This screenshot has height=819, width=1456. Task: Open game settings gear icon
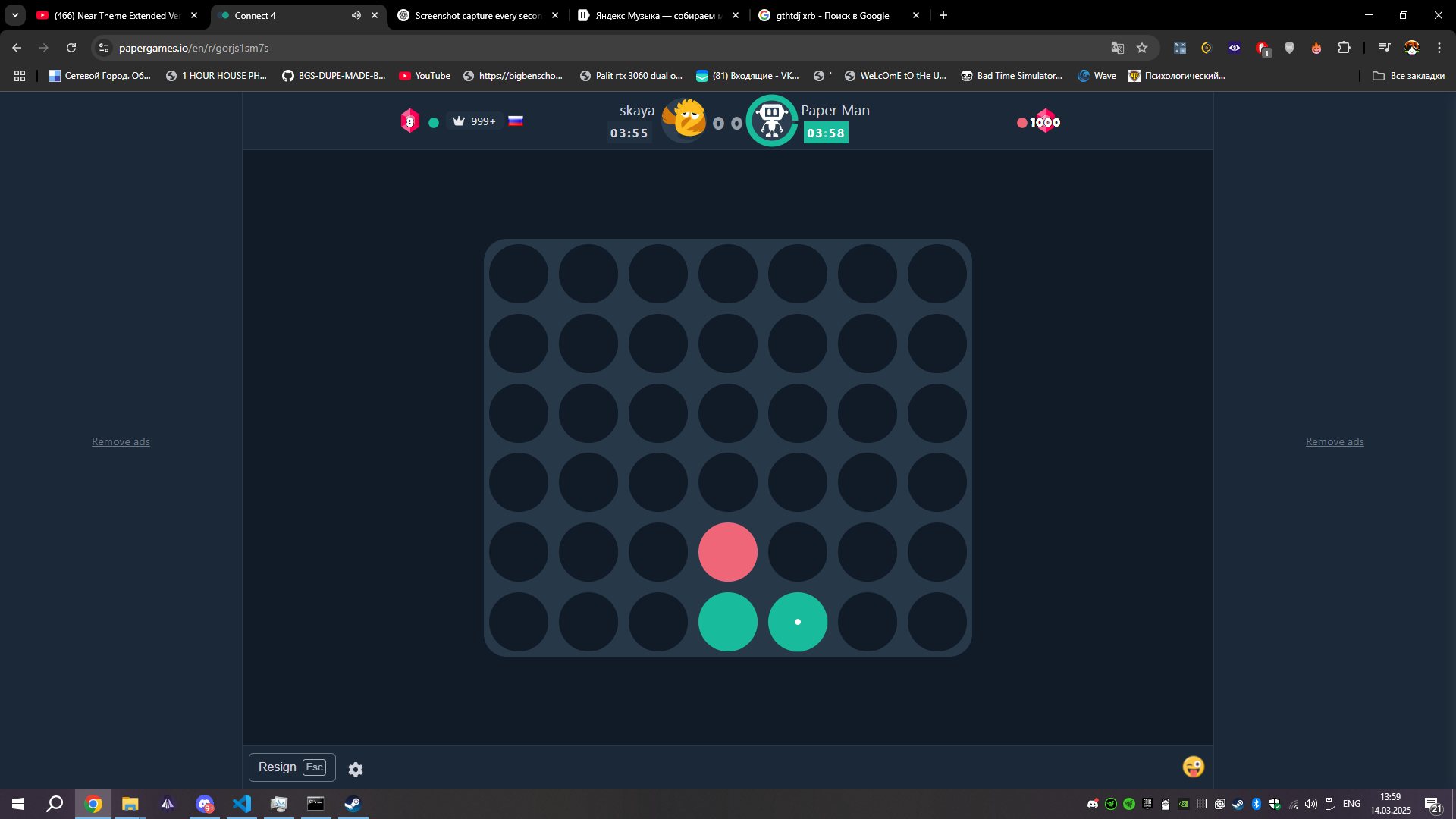click(x=355, y=769)
